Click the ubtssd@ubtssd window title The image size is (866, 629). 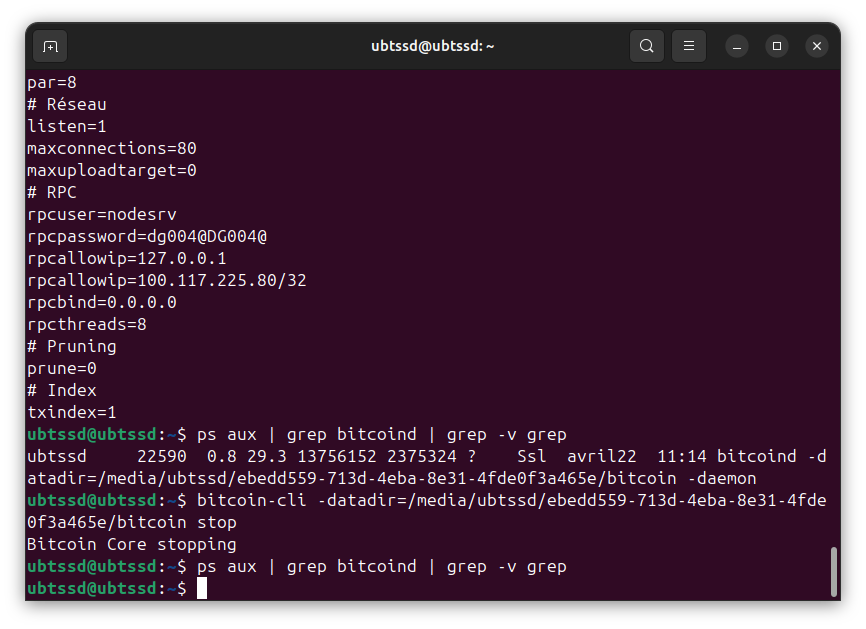[432, 46]
